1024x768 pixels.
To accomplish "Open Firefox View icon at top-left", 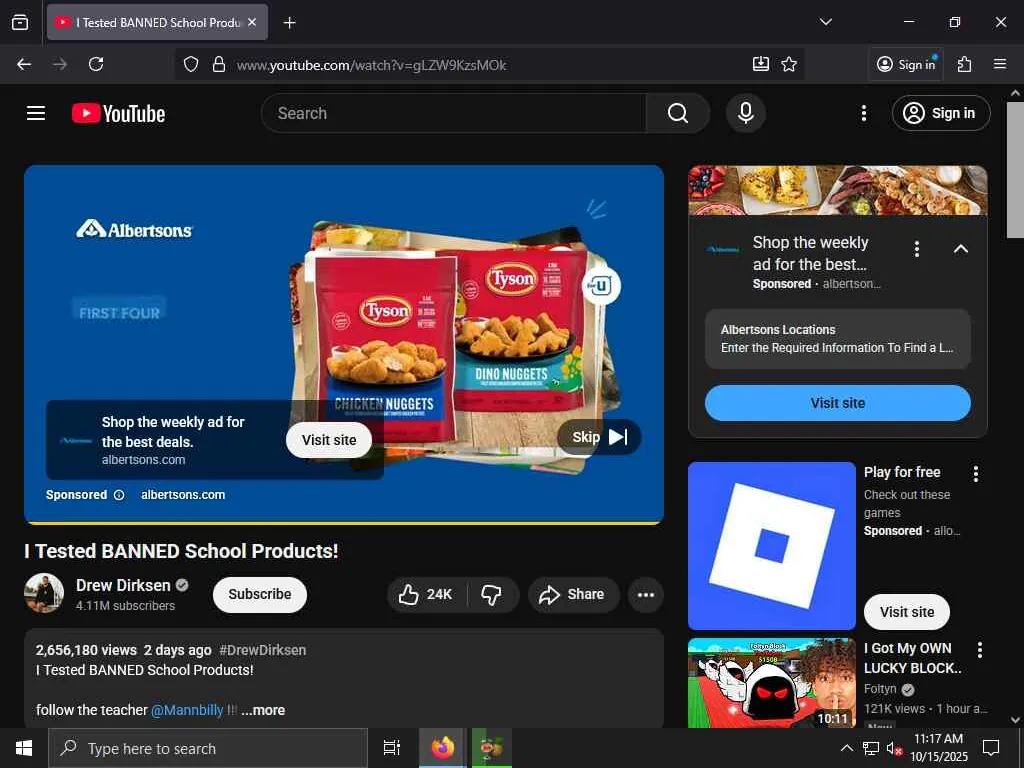I will (x=20, y=22).
